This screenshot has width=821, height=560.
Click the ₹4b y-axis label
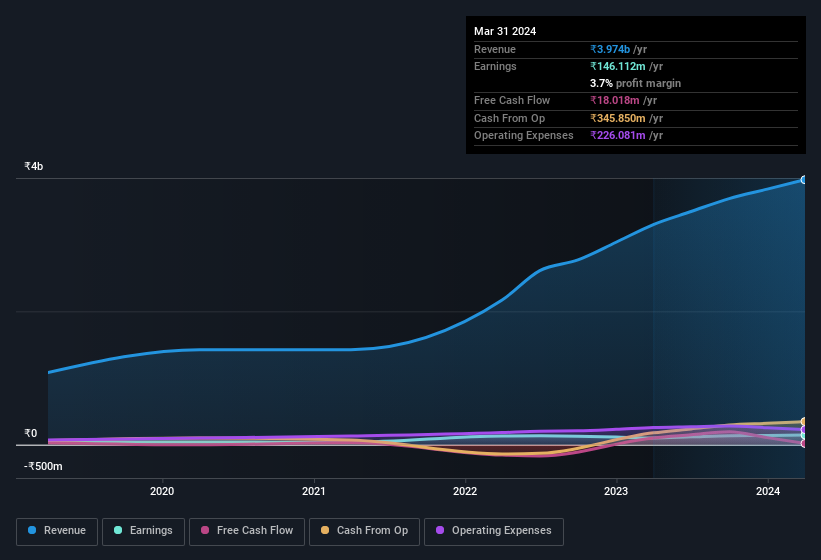coord(34,166)
